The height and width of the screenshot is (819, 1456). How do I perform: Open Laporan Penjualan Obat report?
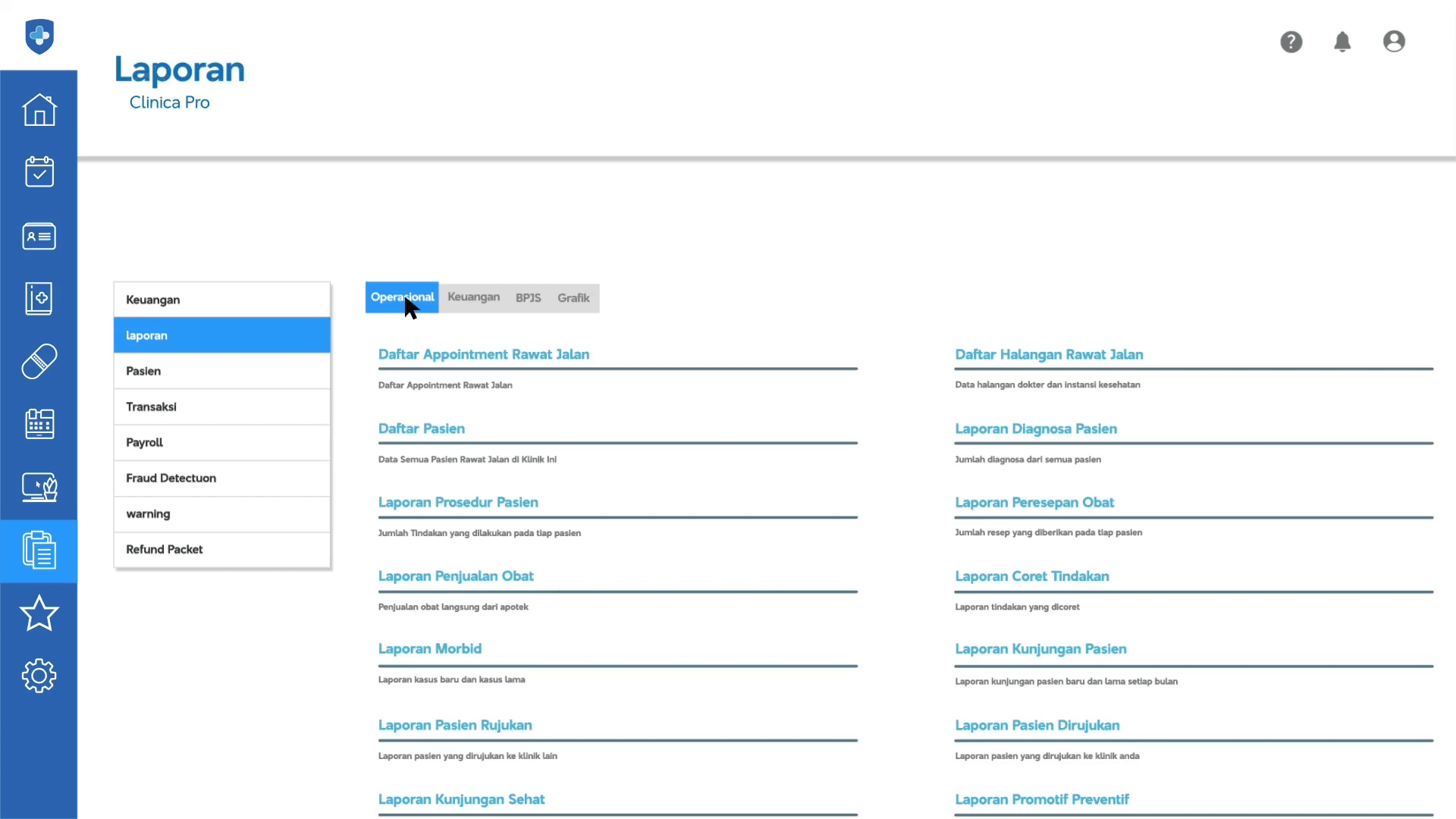click(455, 576)
